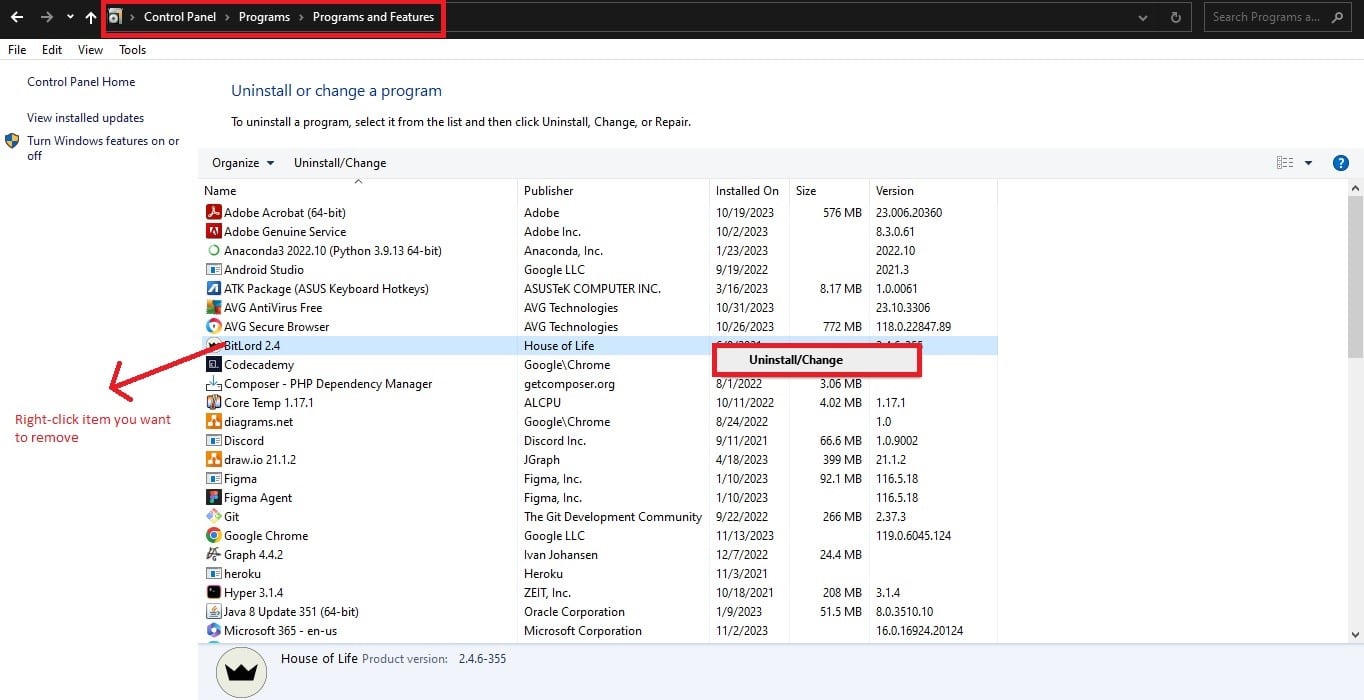The image size is (1364, 700).
Task: Click the vertical scrollbar thumb
Action: (1355, 277)
